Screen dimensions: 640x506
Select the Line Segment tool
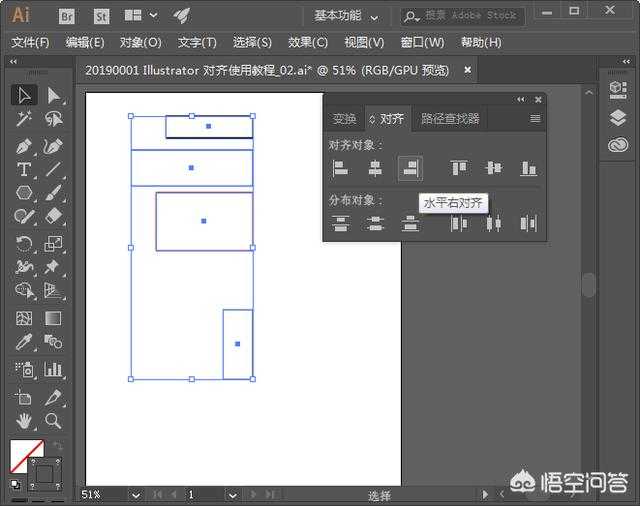click(53, 169)
